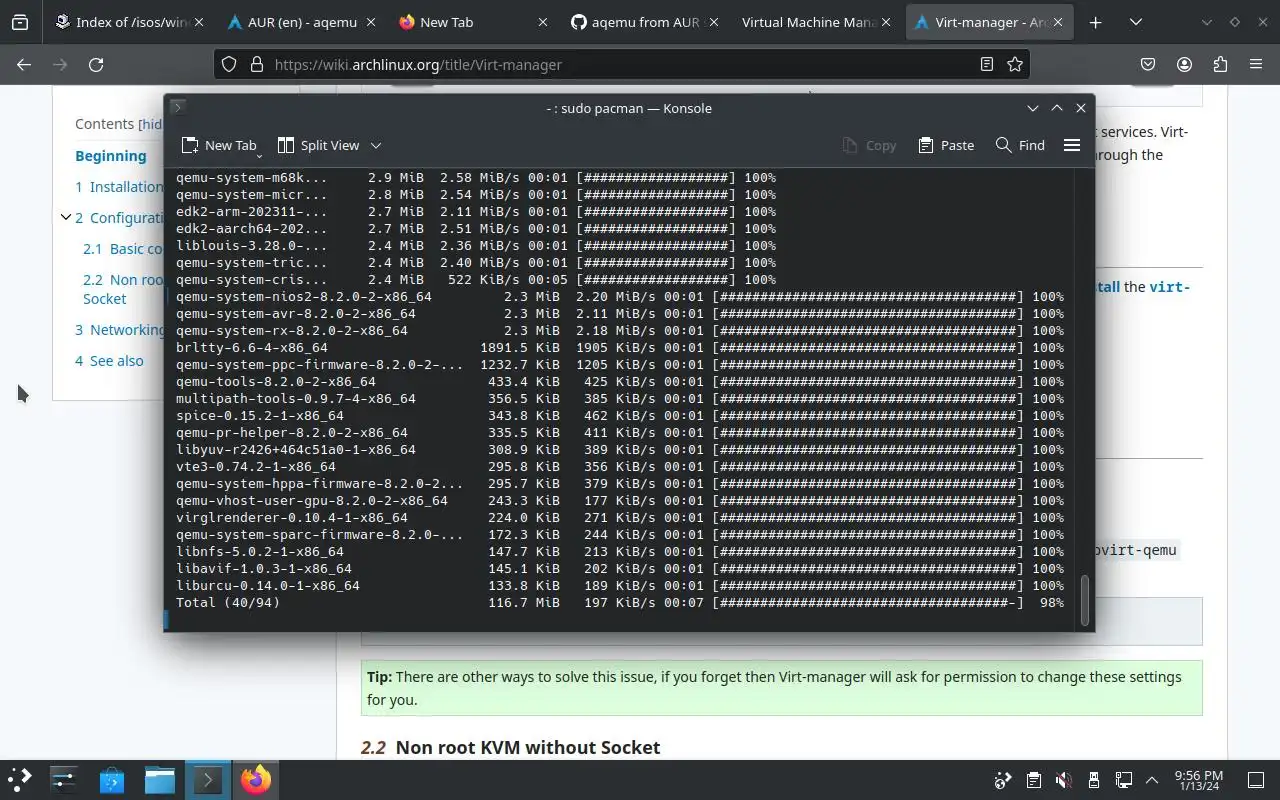This screenshot has height=800, width=1280.
Task: Click the muted volume tray icon
Action: pos(1064,780)
